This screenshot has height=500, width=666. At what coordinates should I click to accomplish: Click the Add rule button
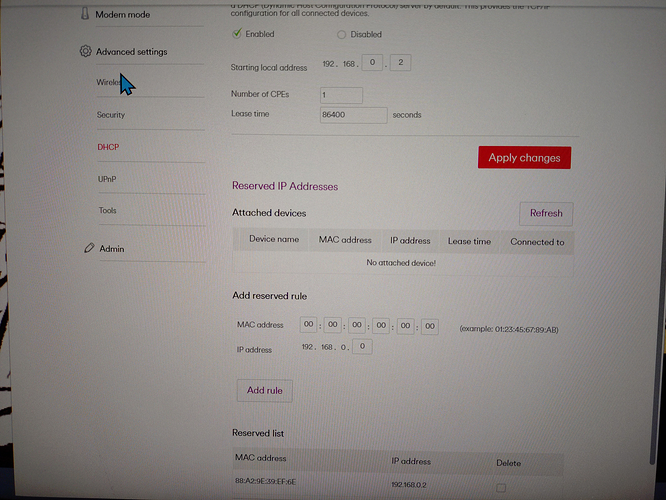[265, 390]
